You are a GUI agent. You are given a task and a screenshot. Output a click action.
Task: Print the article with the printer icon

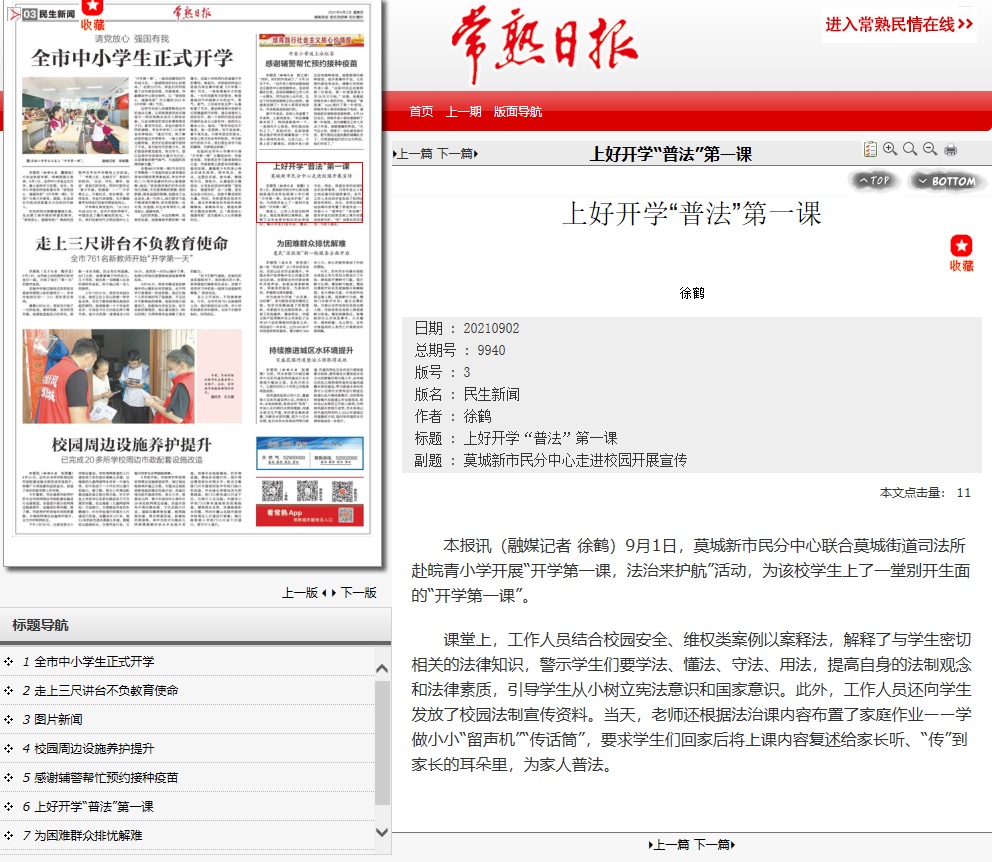point(950,150)
